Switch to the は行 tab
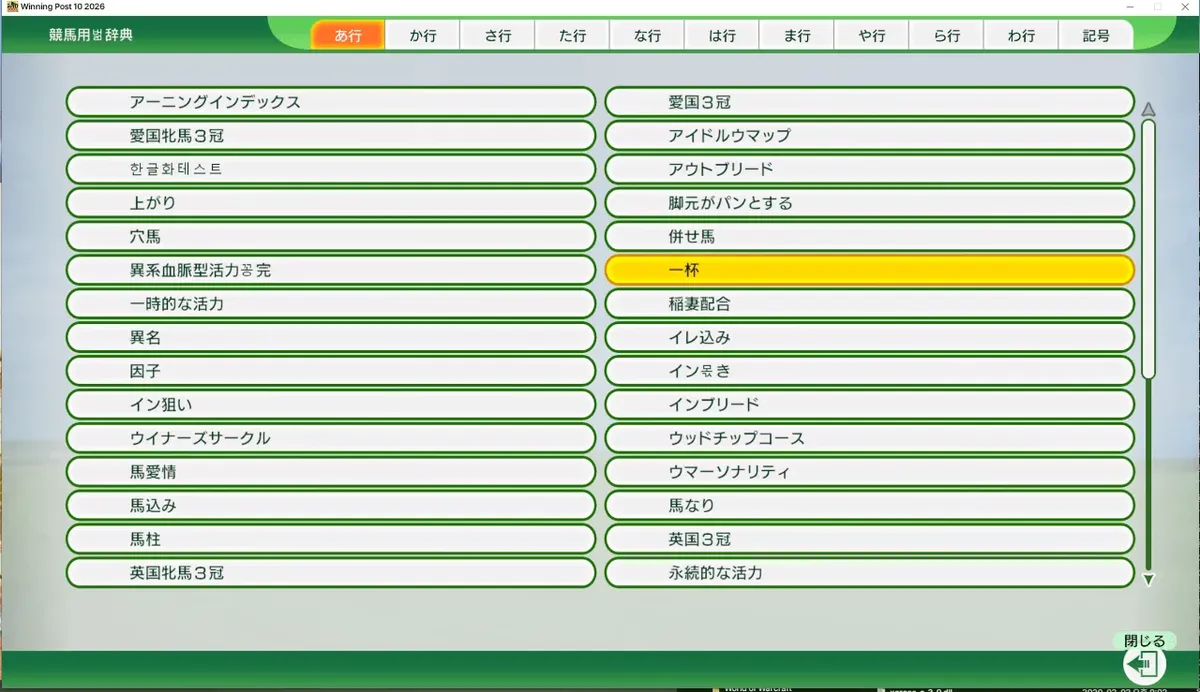1200x692 pixels. [722, 35]
